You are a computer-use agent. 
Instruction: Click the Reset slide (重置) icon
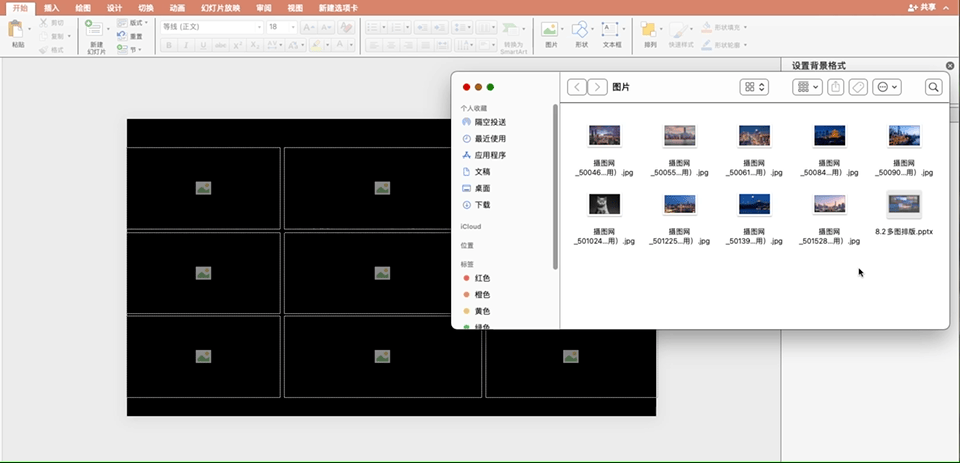click(122, 36)
